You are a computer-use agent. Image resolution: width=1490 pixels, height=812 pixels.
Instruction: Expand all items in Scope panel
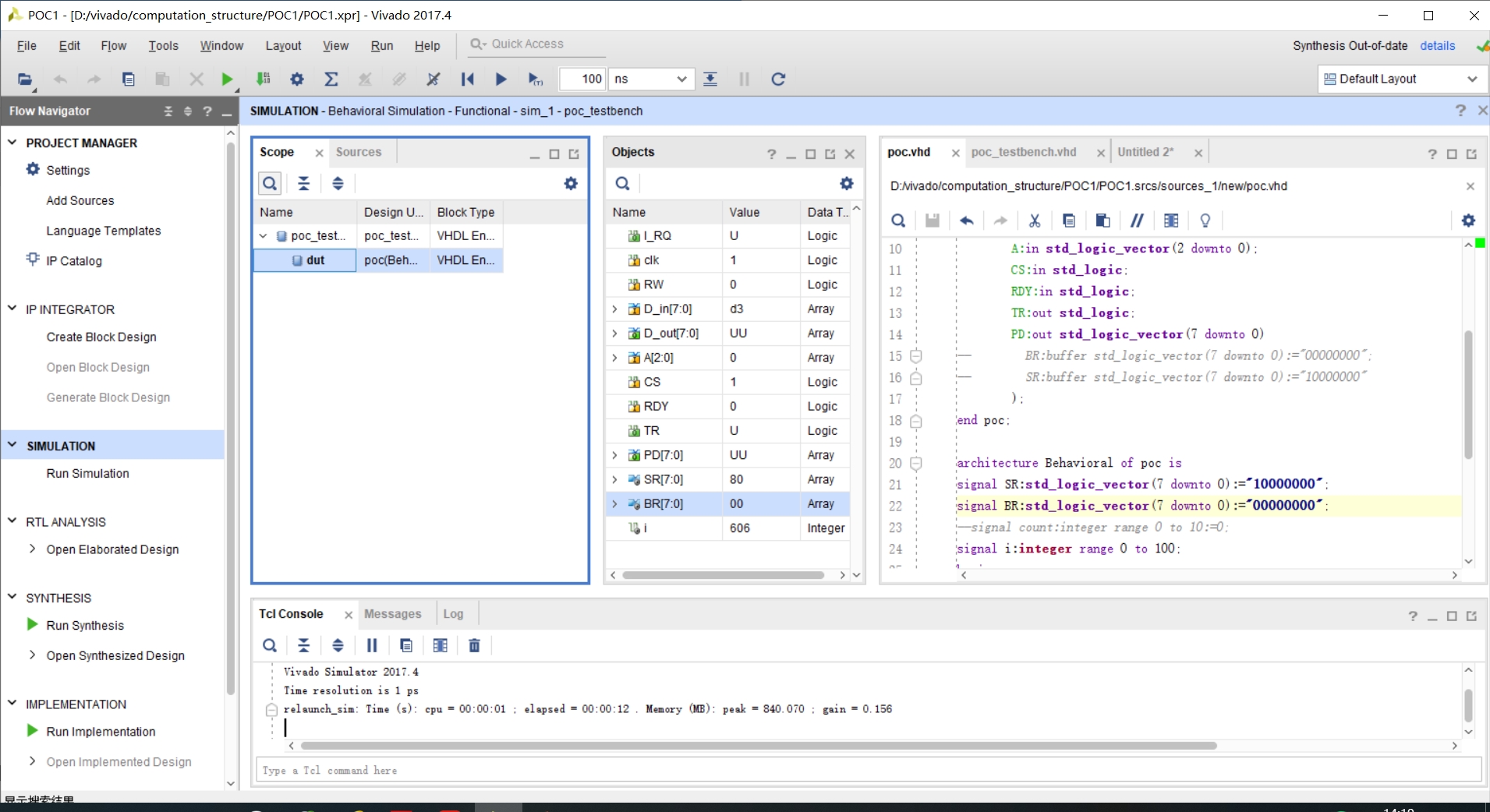pyautogui.click(x=338, y=183)
